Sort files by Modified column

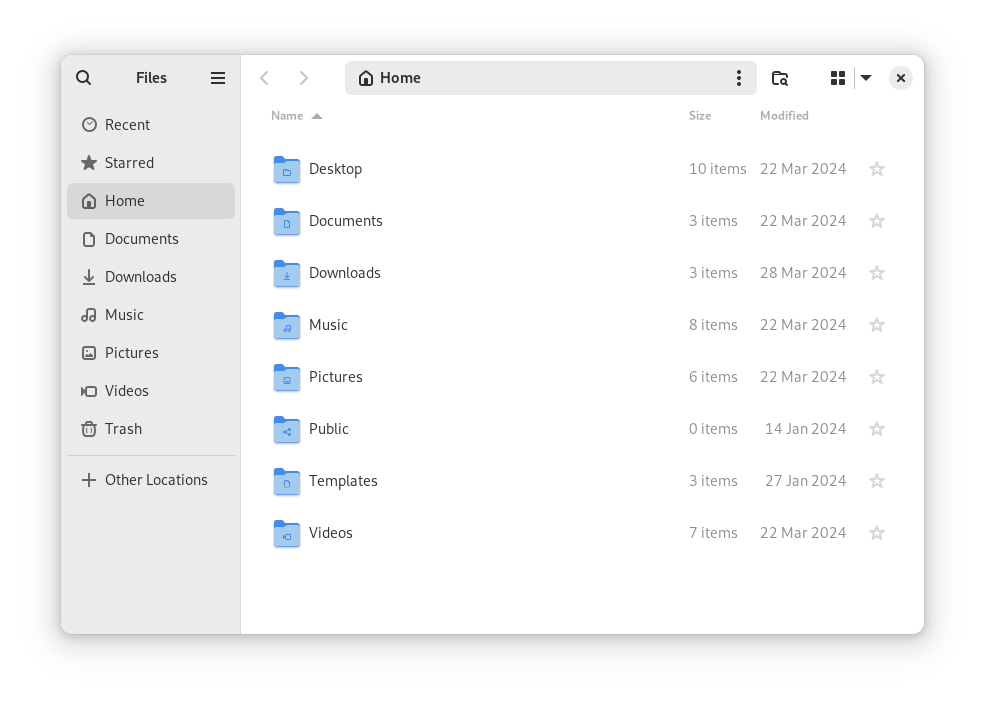(784, 116)
